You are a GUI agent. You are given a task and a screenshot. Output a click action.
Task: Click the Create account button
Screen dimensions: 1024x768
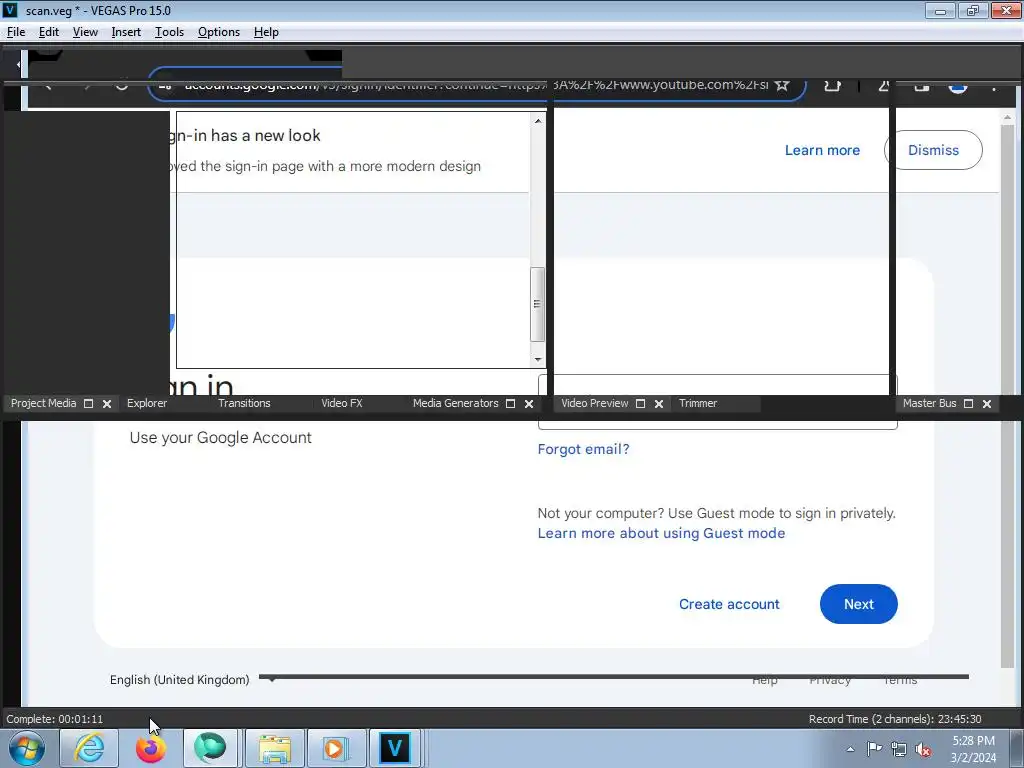[729, 604]
